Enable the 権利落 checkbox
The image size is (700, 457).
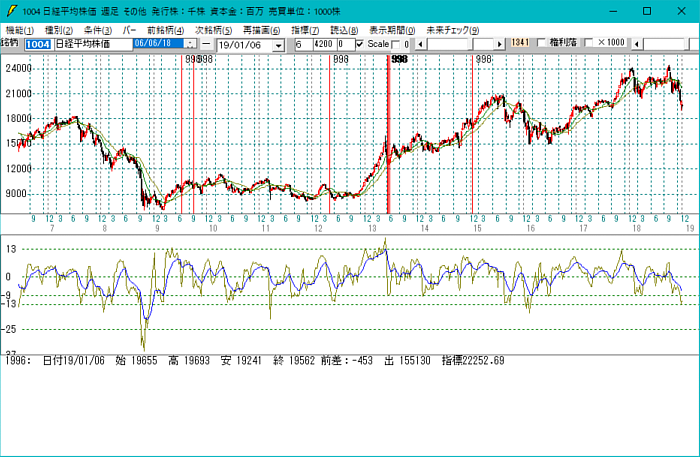(x=541, y=44)
